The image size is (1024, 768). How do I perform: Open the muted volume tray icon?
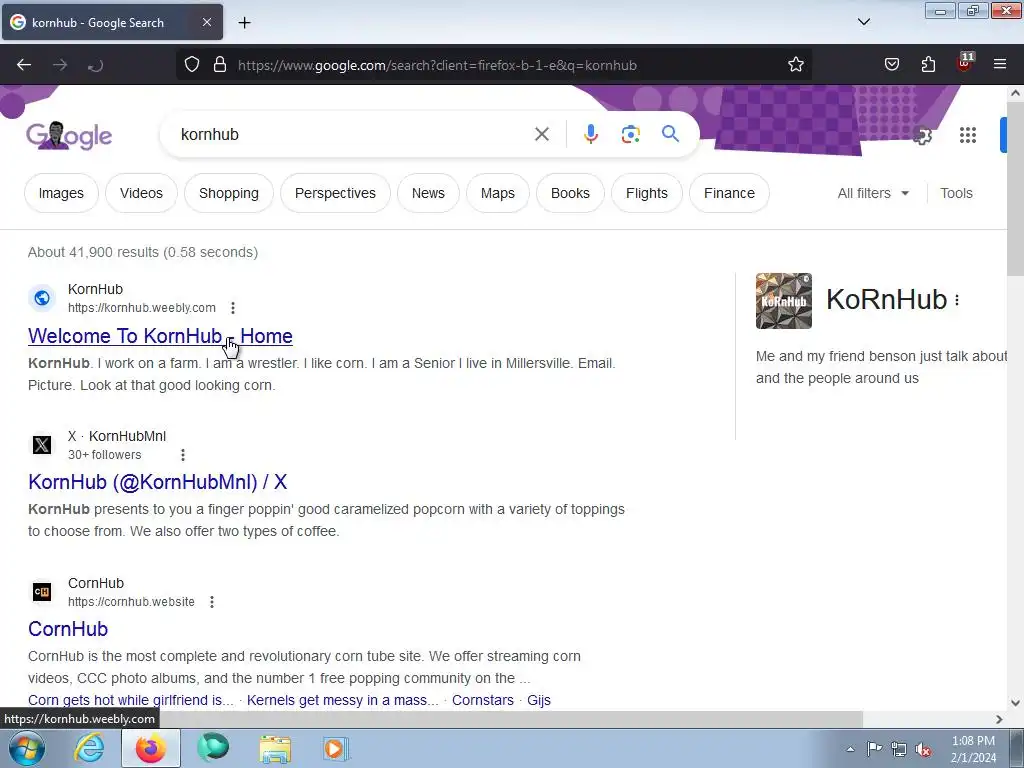click(x=923, y=749)
